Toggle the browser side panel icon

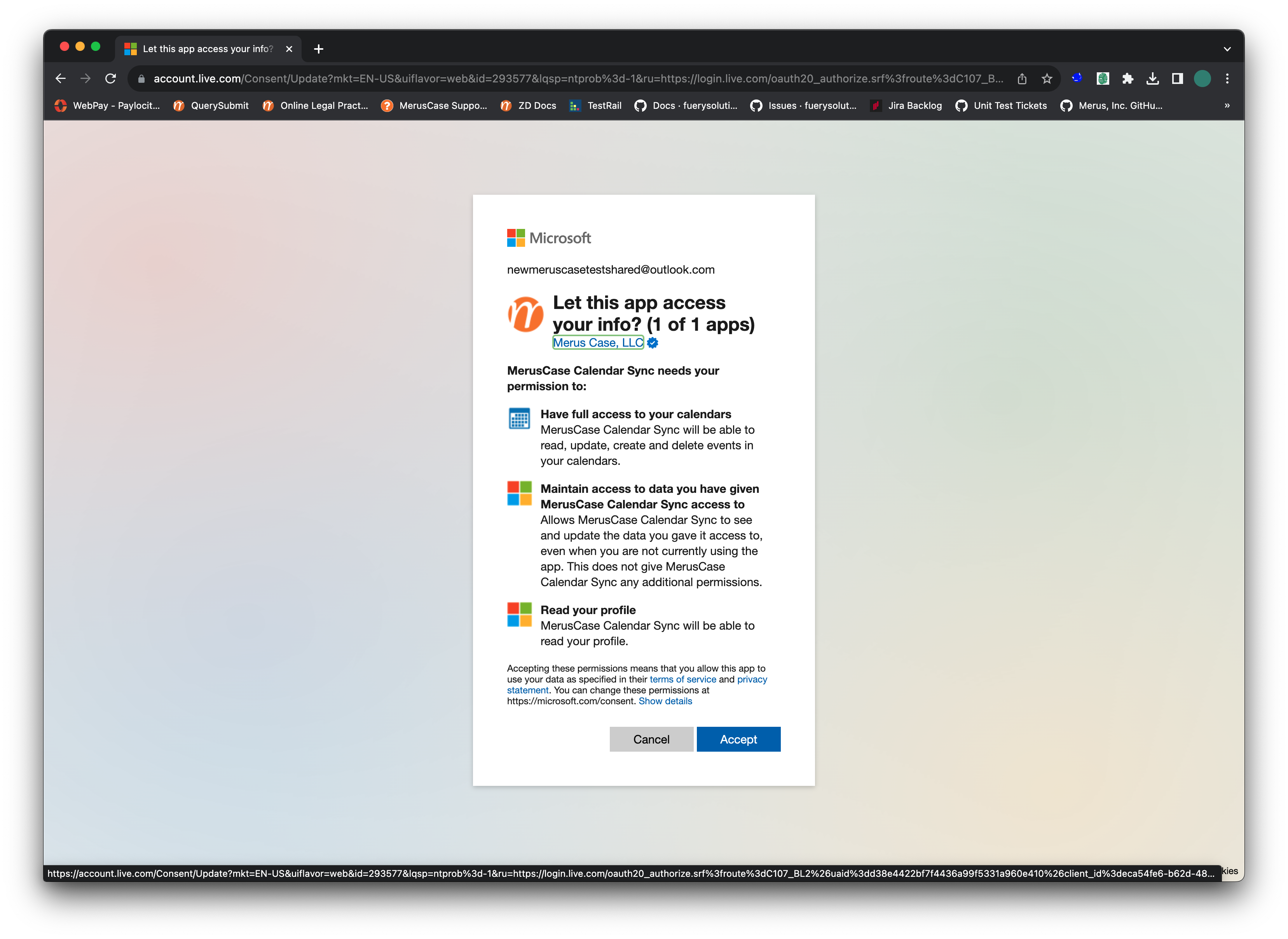(1178, 79)
